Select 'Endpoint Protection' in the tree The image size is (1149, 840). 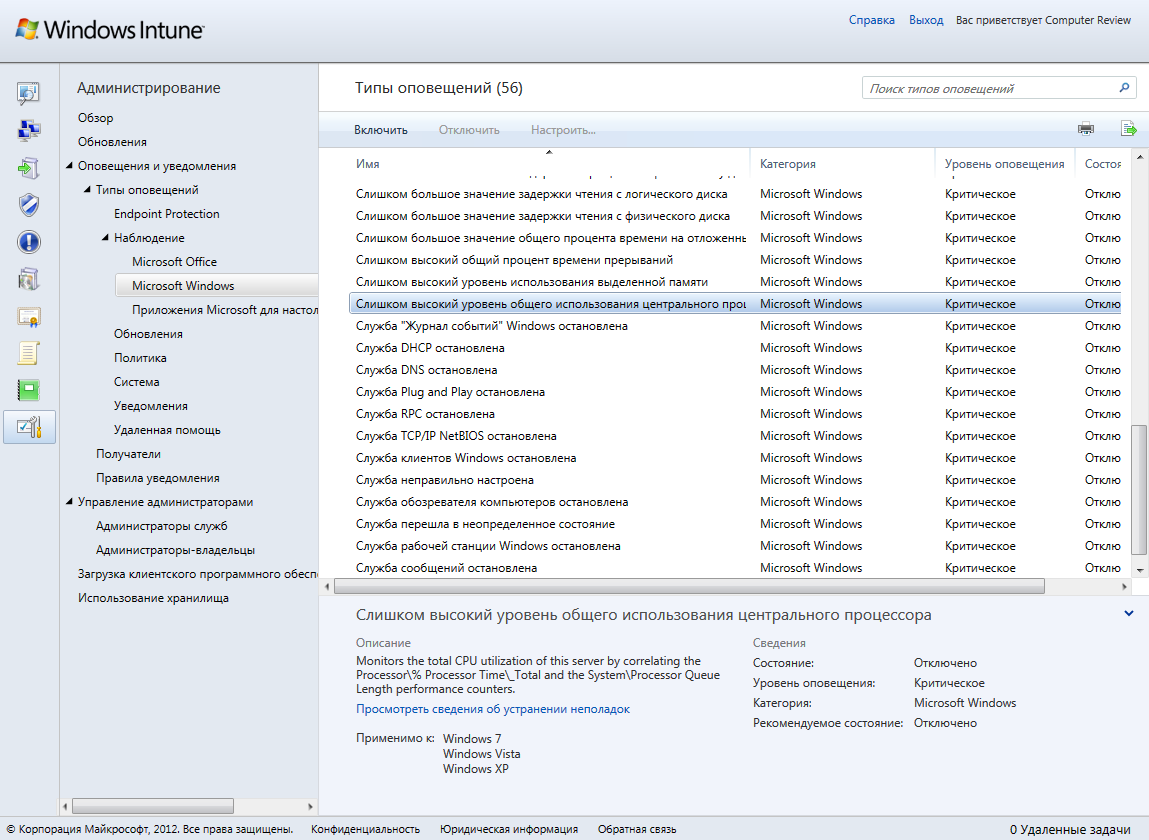[x=166, y=214]
